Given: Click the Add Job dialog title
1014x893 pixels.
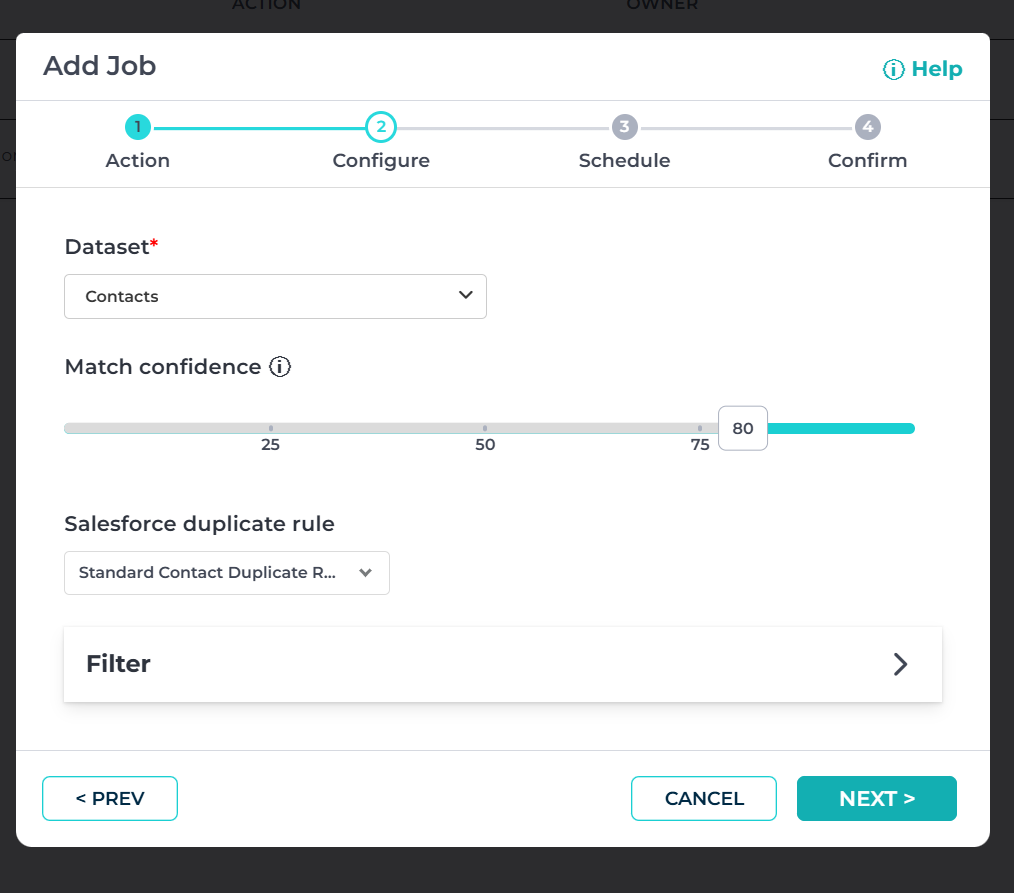Looking at the screenshot, I should click(100, 66).
